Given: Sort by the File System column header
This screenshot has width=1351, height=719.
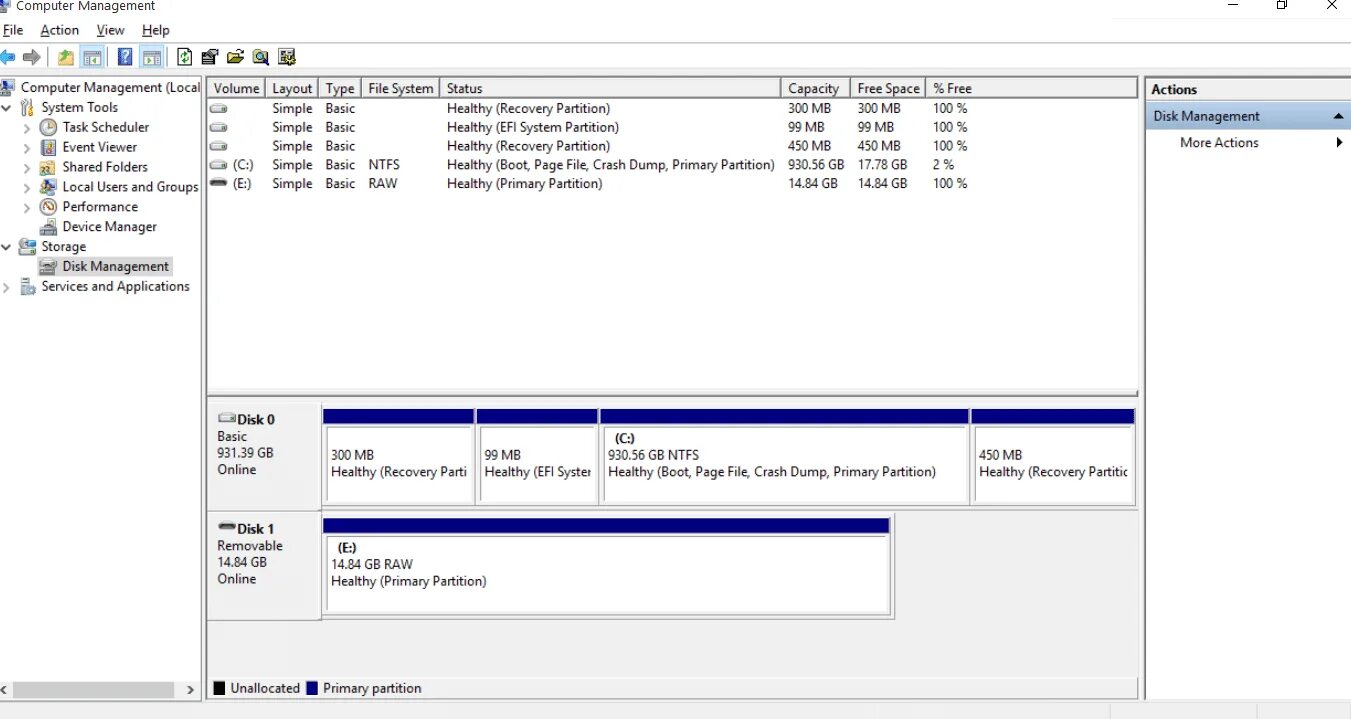Looking at the screenshot, I should click(400, 88).
